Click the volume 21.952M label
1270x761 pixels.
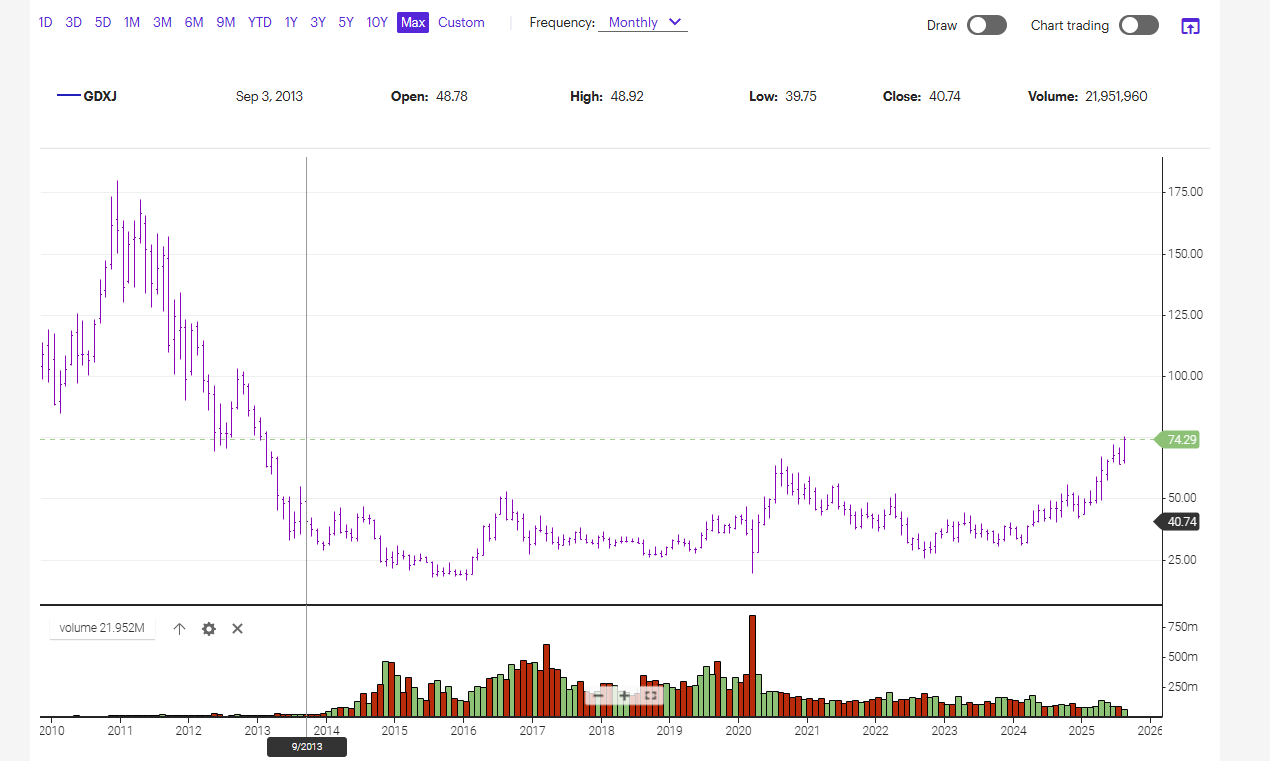click(102, 629)
